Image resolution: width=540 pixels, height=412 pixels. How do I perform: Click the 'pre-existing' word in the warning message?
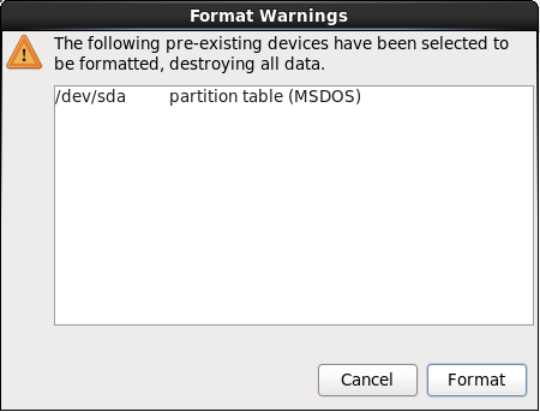(214, 44)
